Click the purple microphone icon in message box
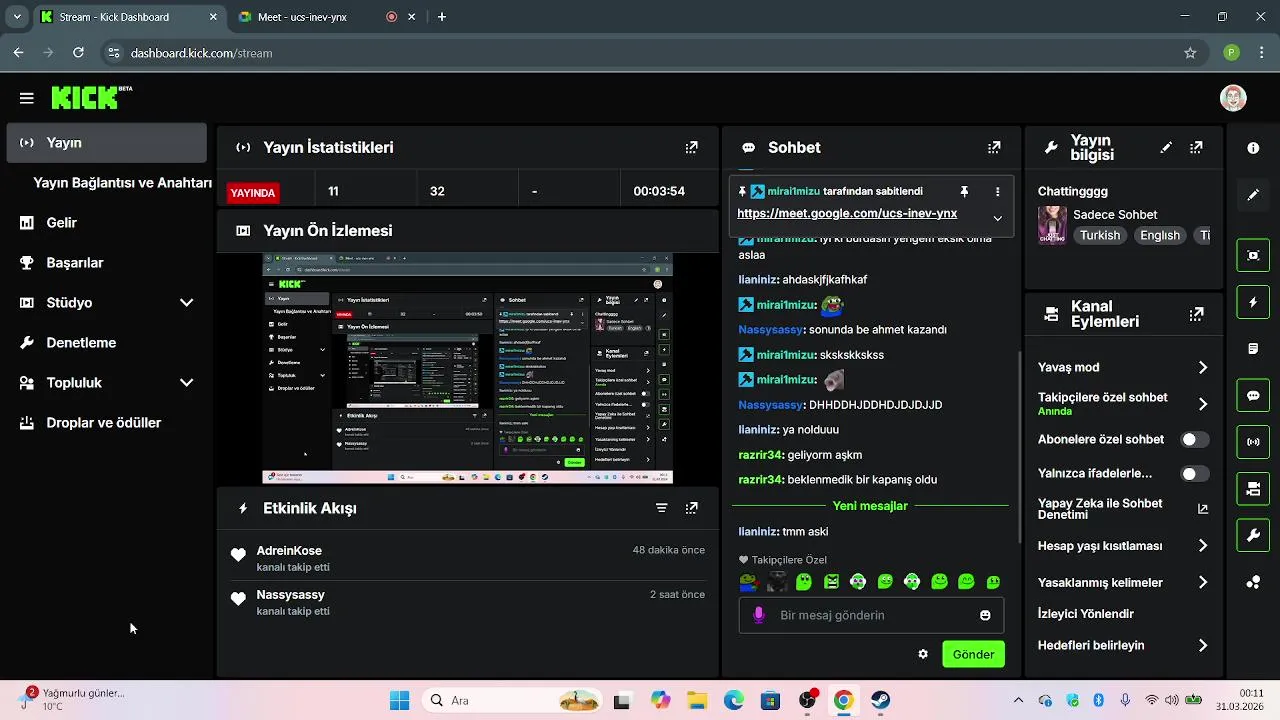The height and width of the screenshot is (720, 1280). 759,615
